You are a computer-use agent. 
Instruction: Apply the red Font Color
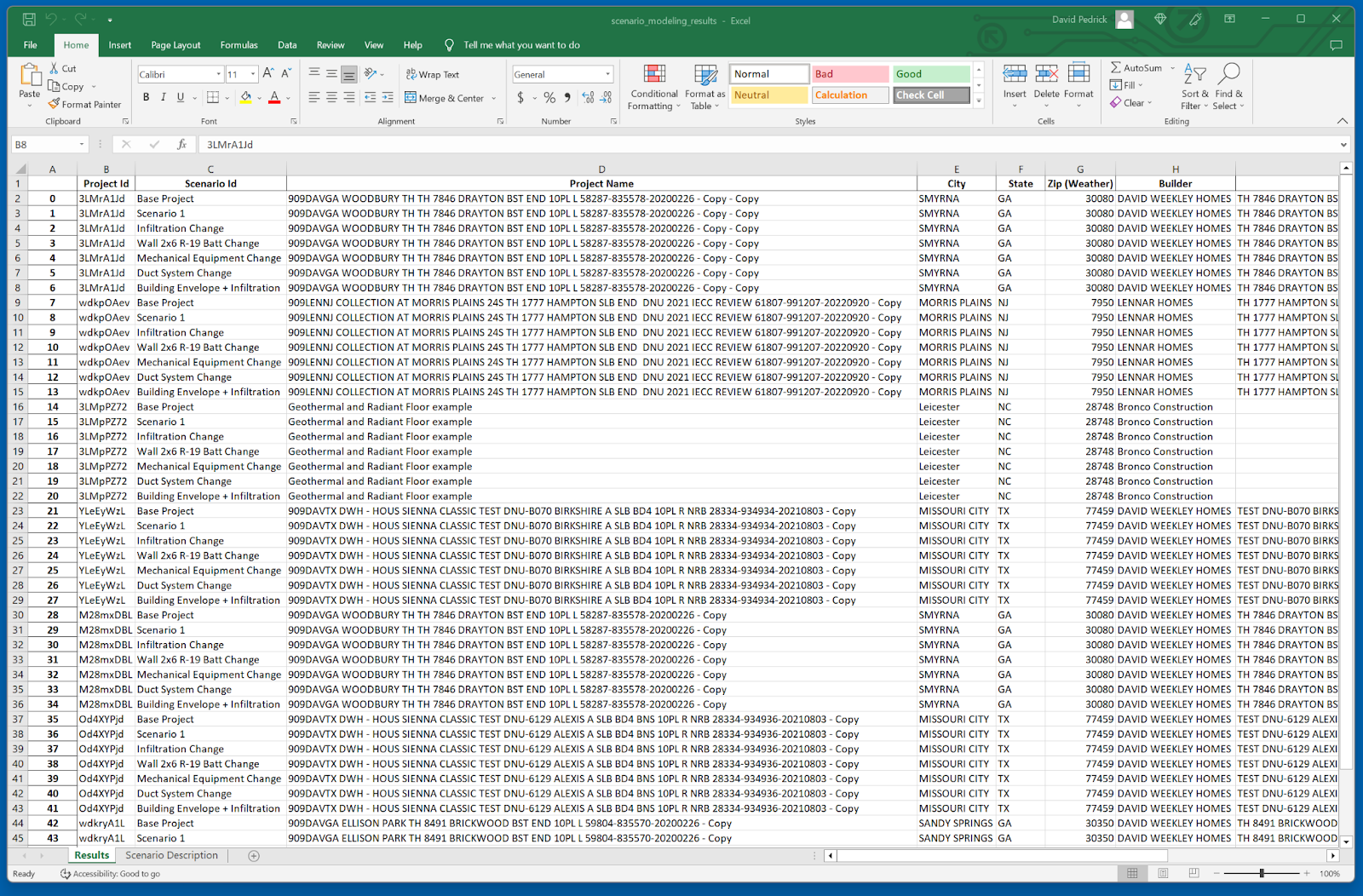pyautogui.click(x=274, y=98)
